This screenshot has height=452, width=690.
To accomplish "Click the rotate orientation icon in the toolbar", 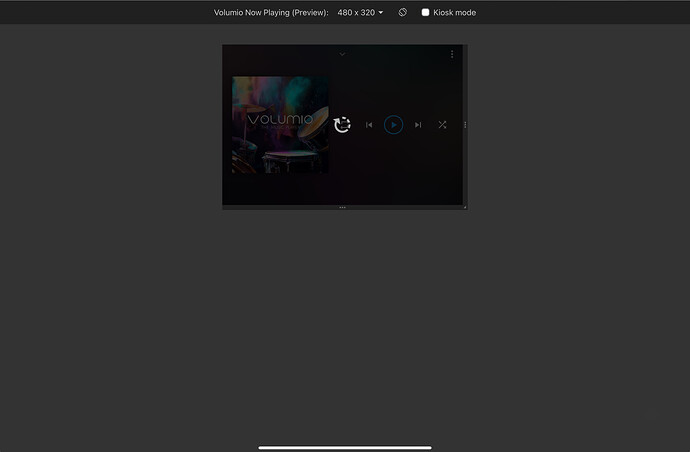I will [x=402, y=12].
